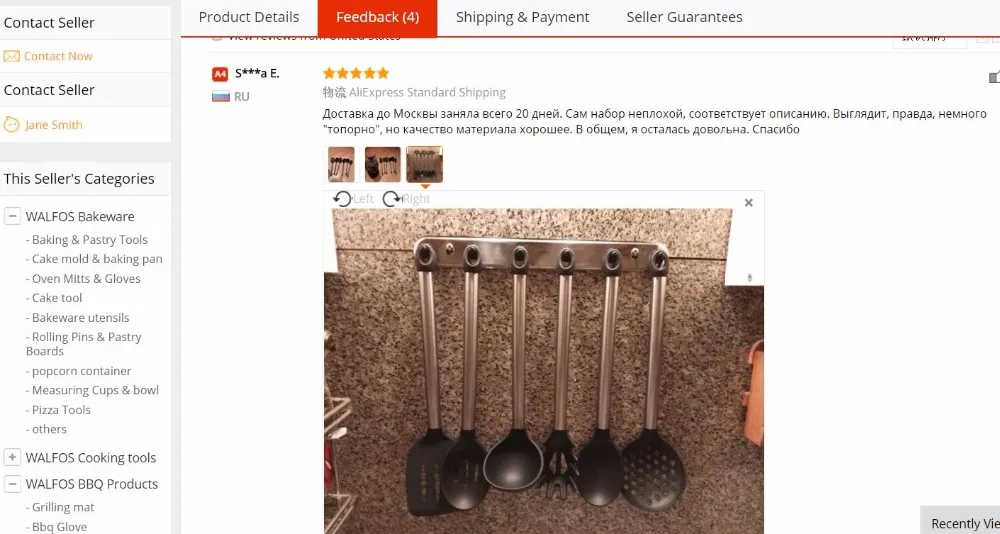The image size is (1000, 534).
Task: Open Baking & Pastry Tools category link
Action: 89,240
